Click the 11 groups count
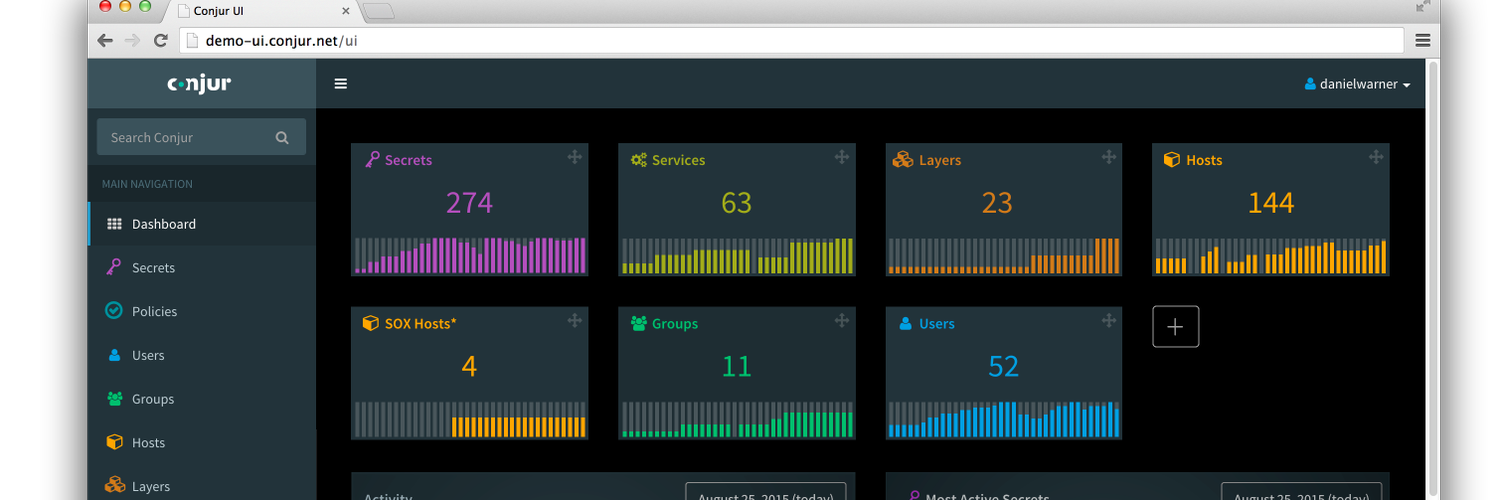The image size is (1500, 500). coord(736,367)
